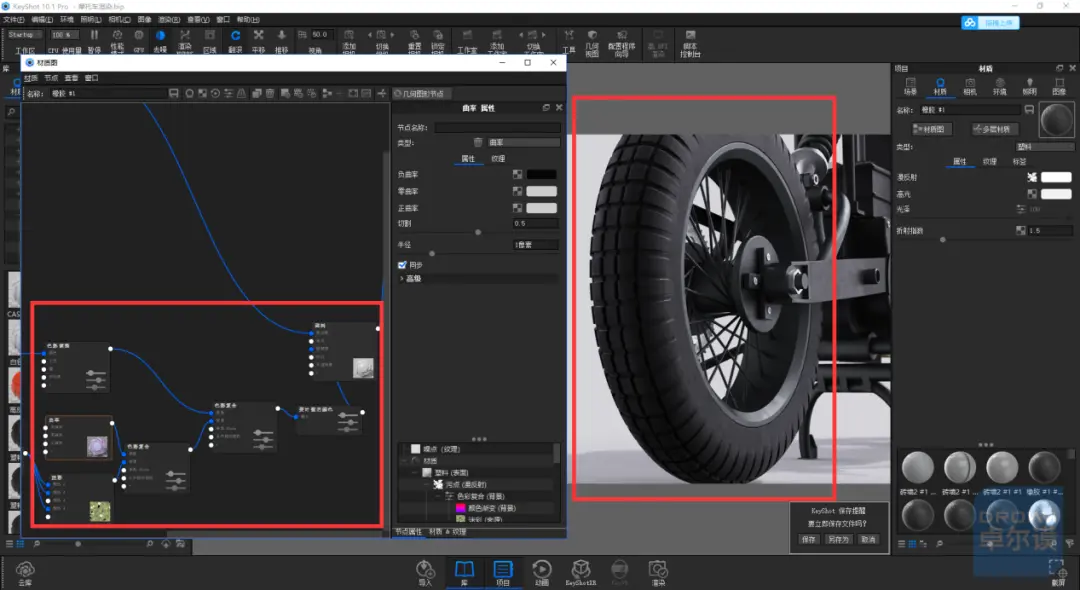Screen dimensions: 1080x590
Task: Select the Tumble (翻滚) camera tool
Action: (x=236, y=41)
